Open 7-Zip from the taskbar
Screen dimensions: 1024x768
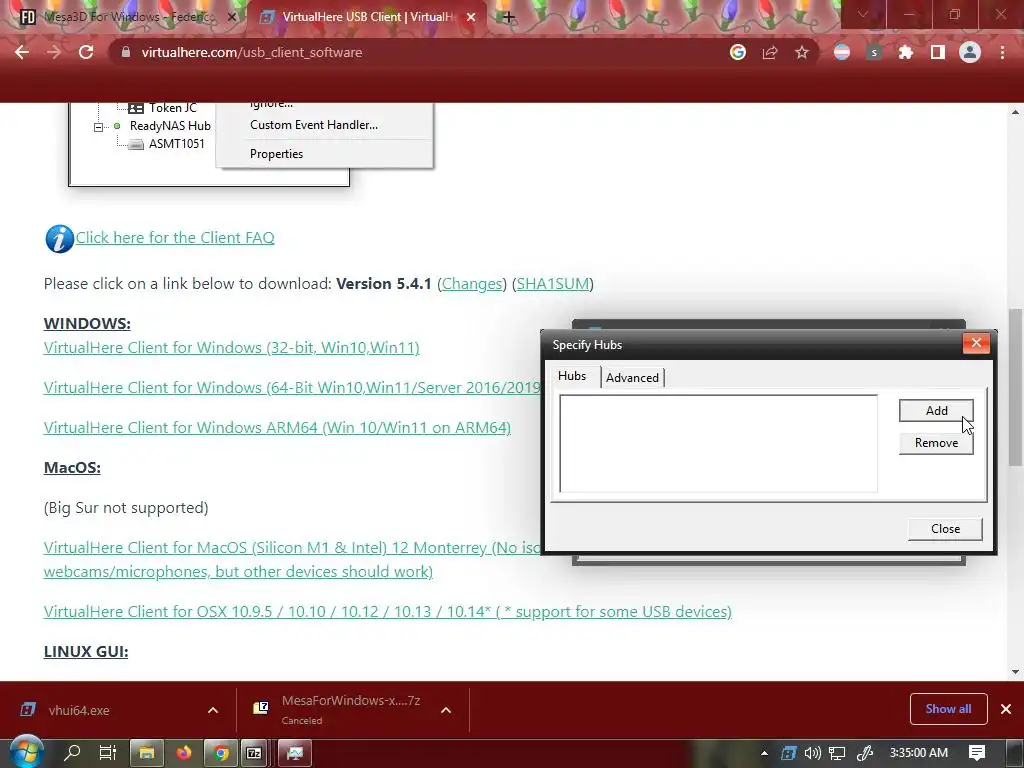click(x=255, y=753)
